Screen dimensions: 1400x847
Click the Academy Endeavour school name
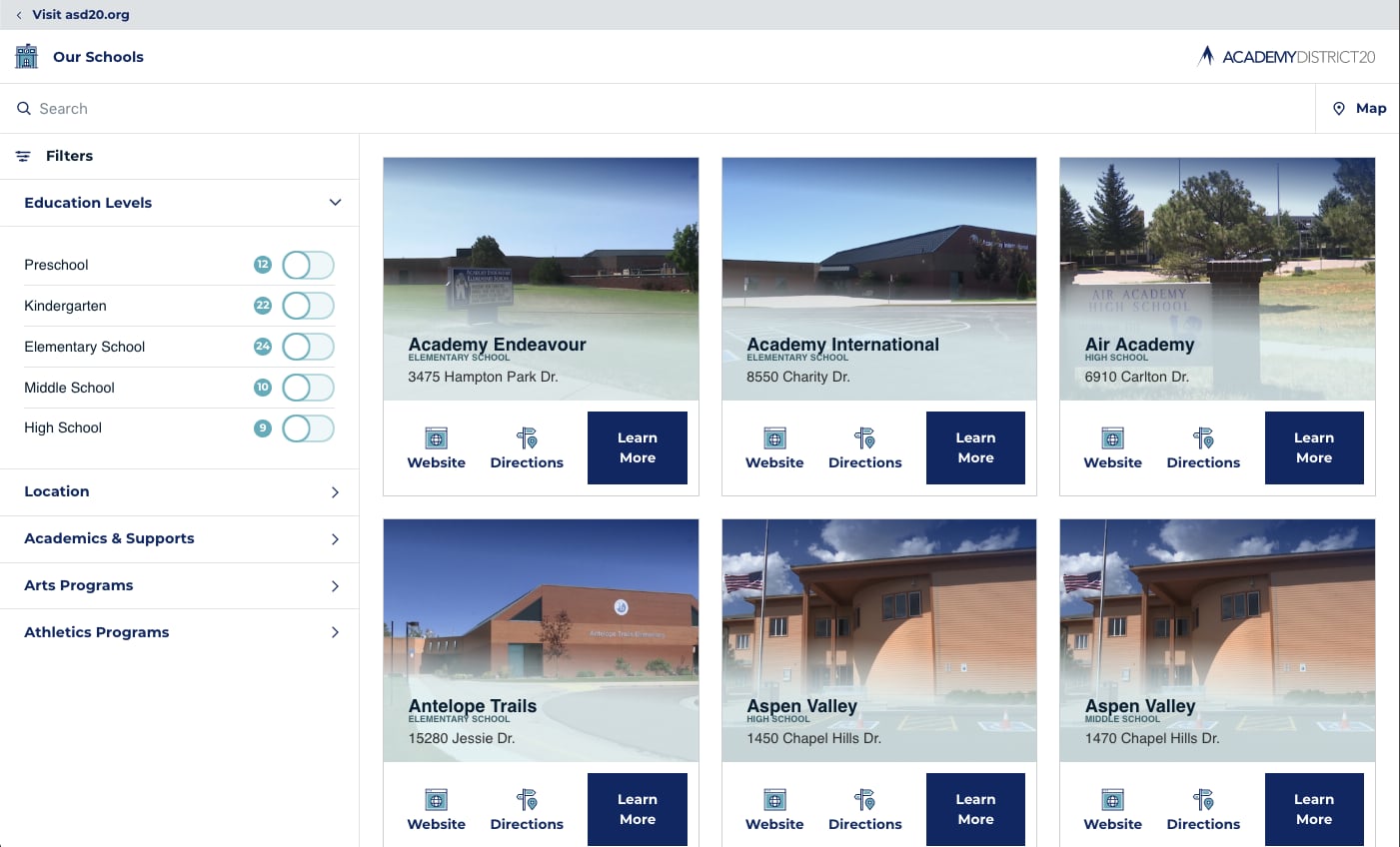pos(497,345)
